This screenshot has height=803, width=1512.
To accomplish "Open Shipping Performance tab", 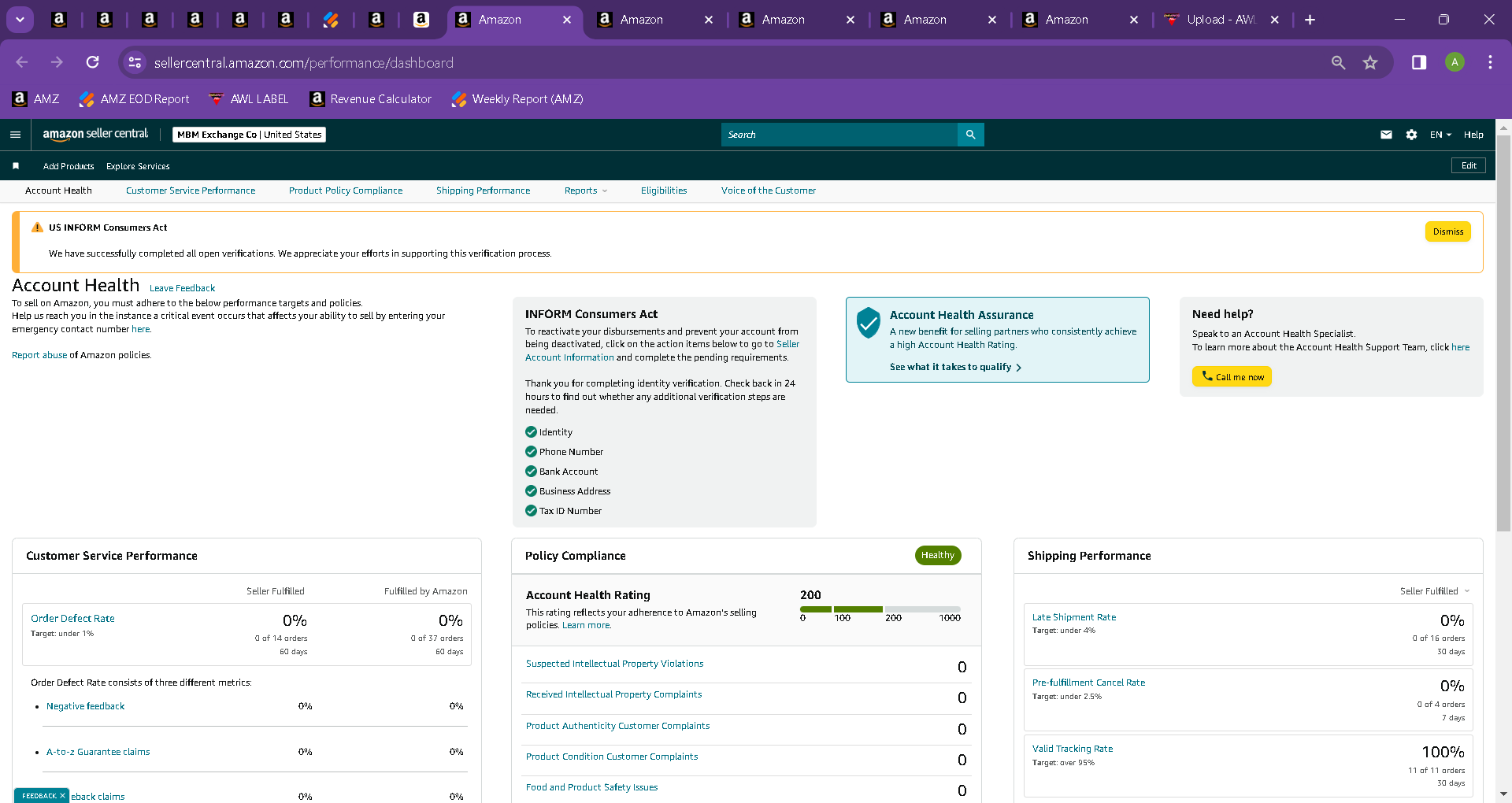I will (483, 191).
